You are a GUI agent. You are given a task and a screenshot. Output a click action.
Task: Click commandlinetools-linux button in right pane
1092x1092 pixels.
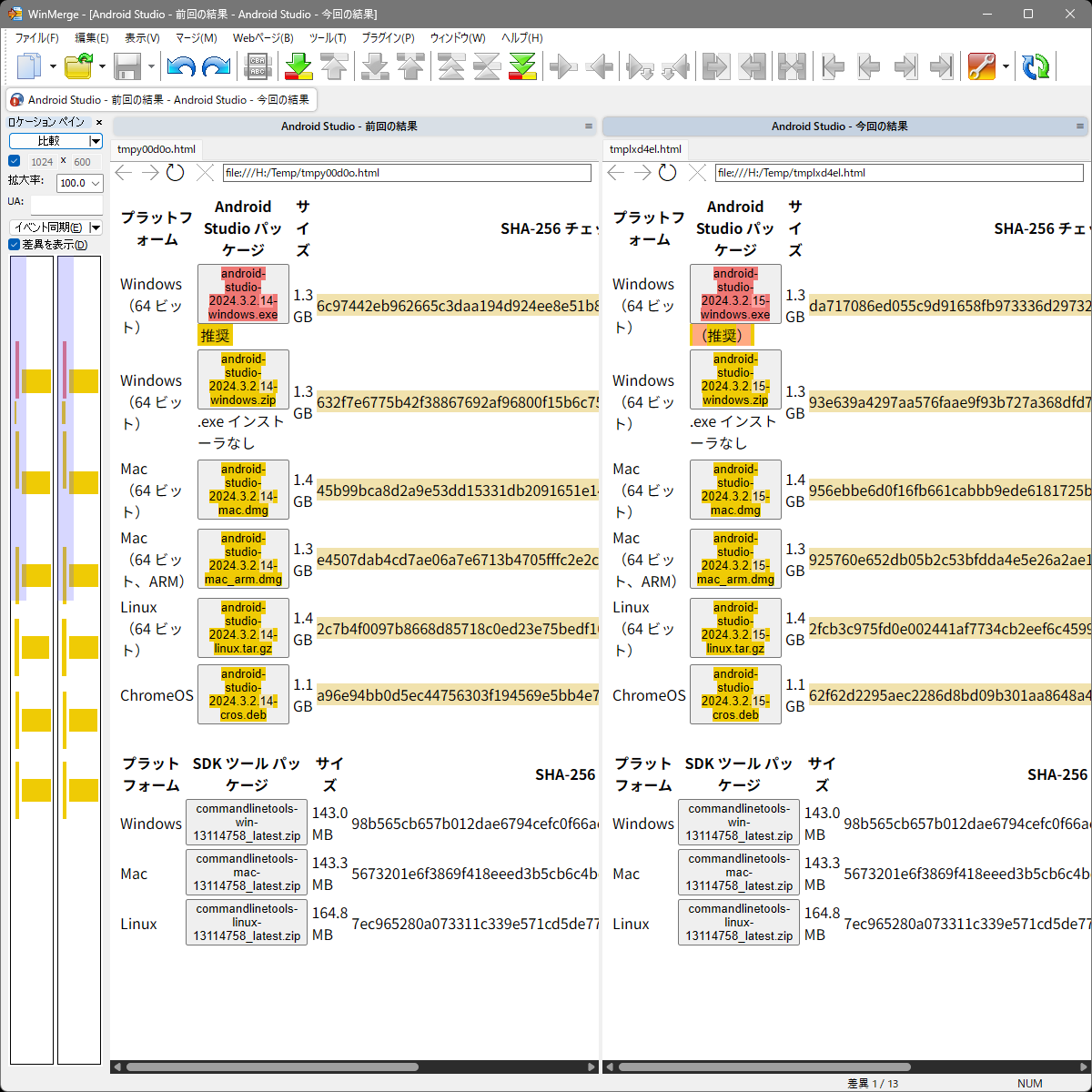coord(739,922)
